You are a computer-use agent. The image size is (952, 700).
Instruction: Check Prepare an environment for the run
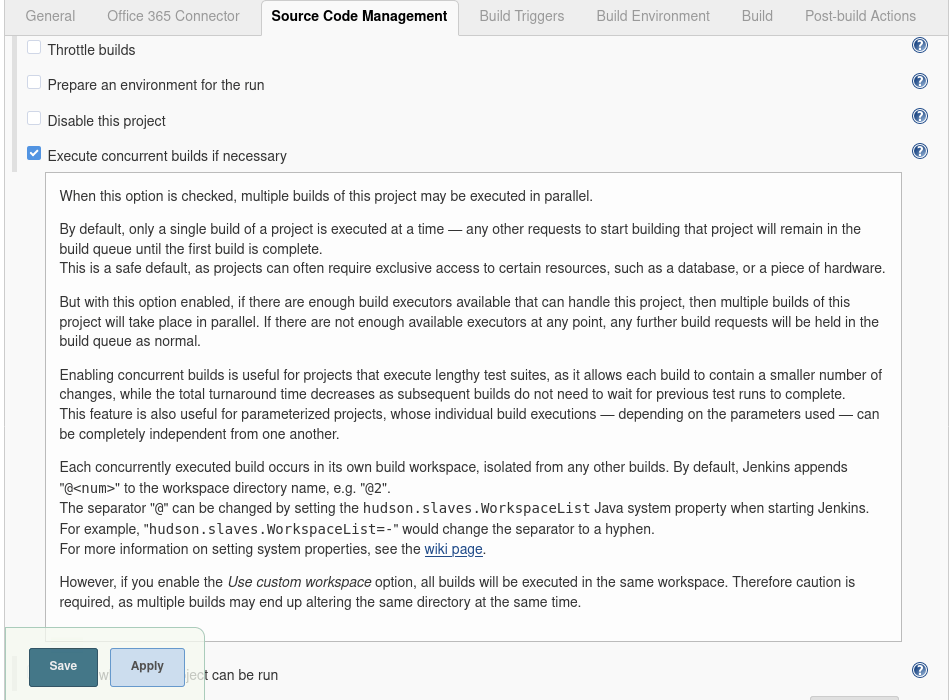(x=33, y=81)
